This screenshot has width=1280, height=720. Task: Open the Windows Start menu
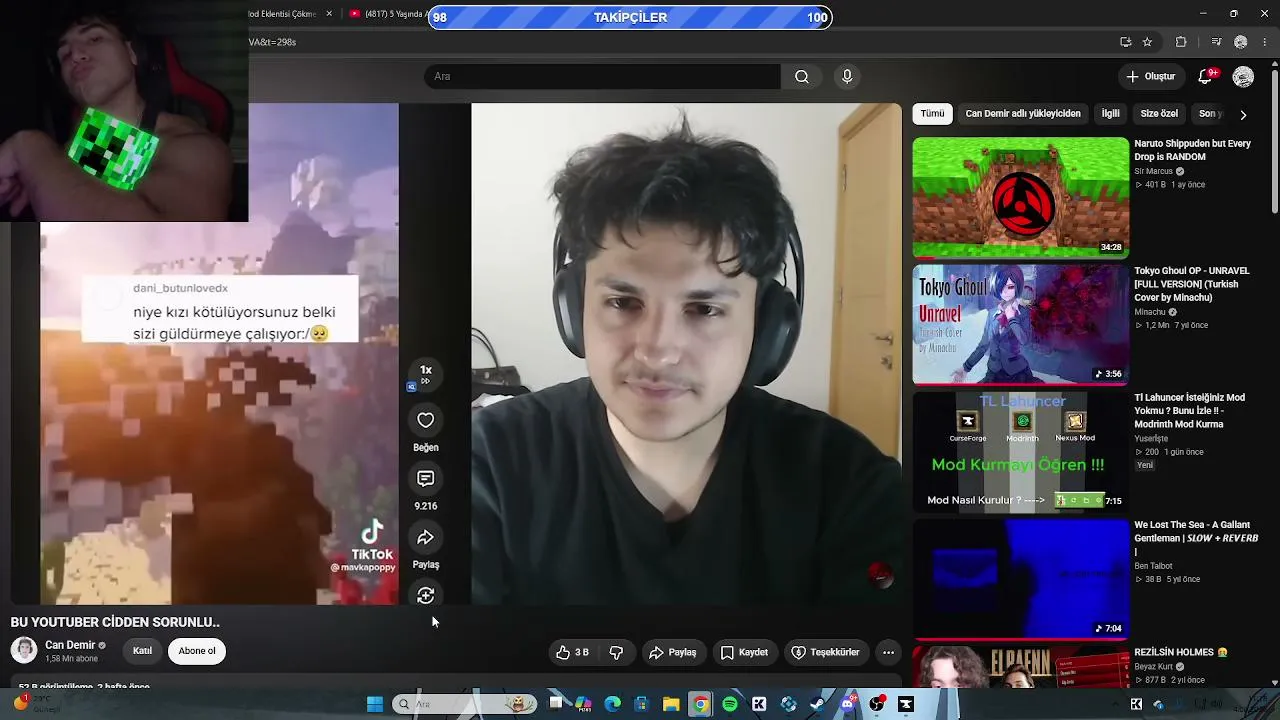coord(375,704)
